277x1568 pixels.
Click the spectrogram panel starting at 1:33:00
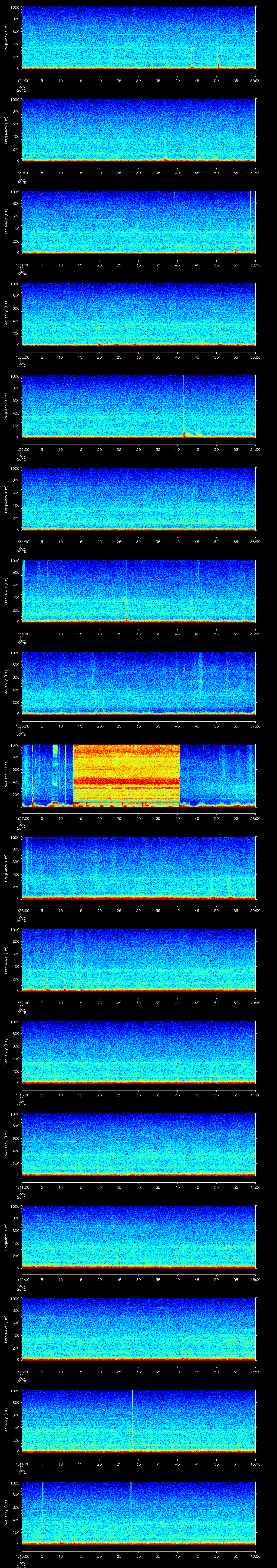pos(138,407)
